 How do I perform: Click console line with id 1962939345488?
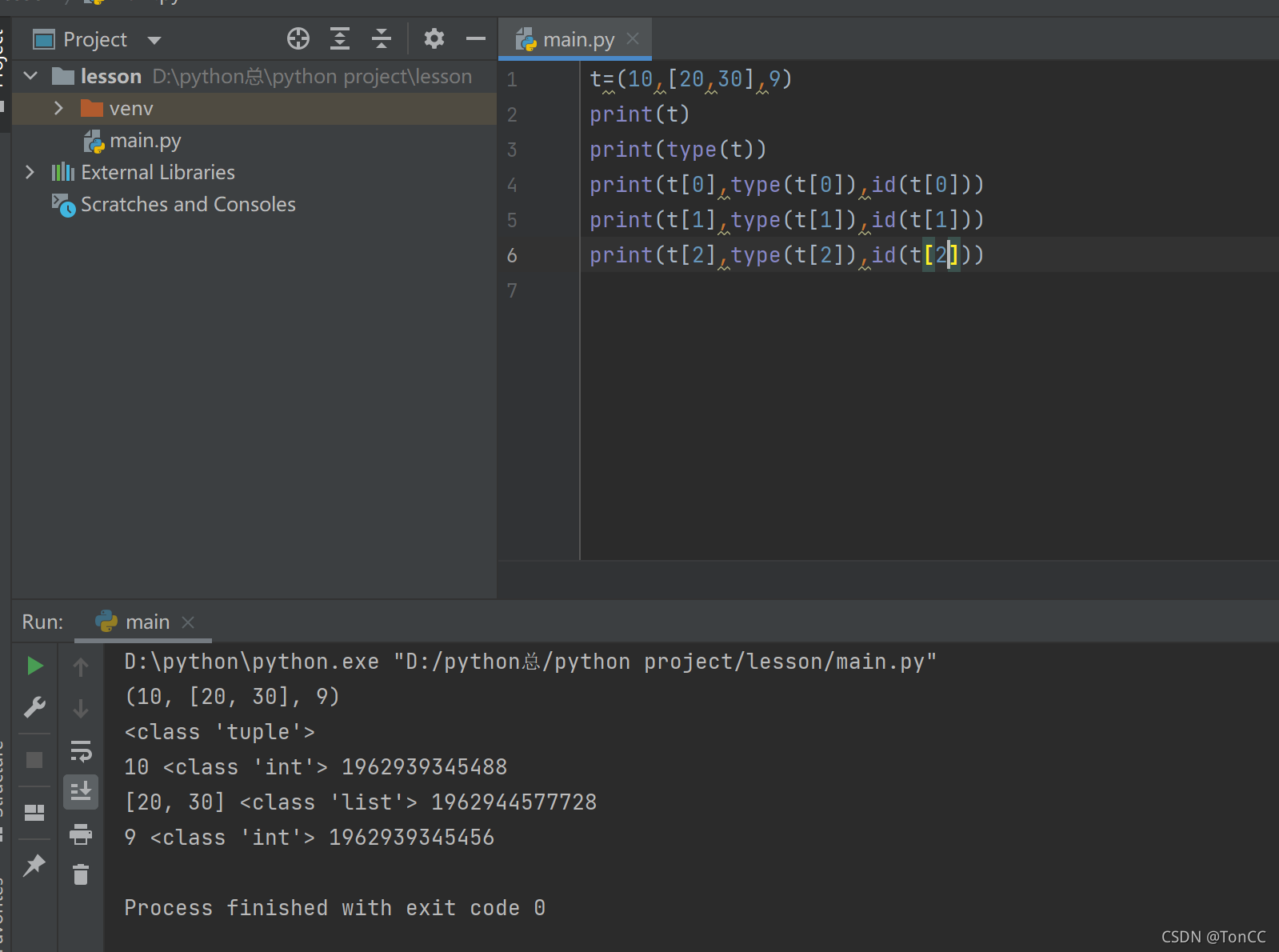[x=315, y=767]
